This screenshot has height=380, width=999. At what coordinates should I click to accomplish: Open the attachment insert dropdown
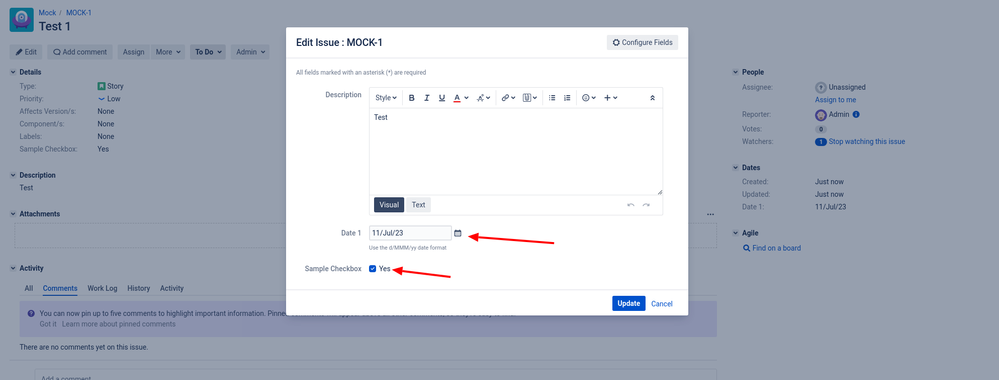pos(529,98)
